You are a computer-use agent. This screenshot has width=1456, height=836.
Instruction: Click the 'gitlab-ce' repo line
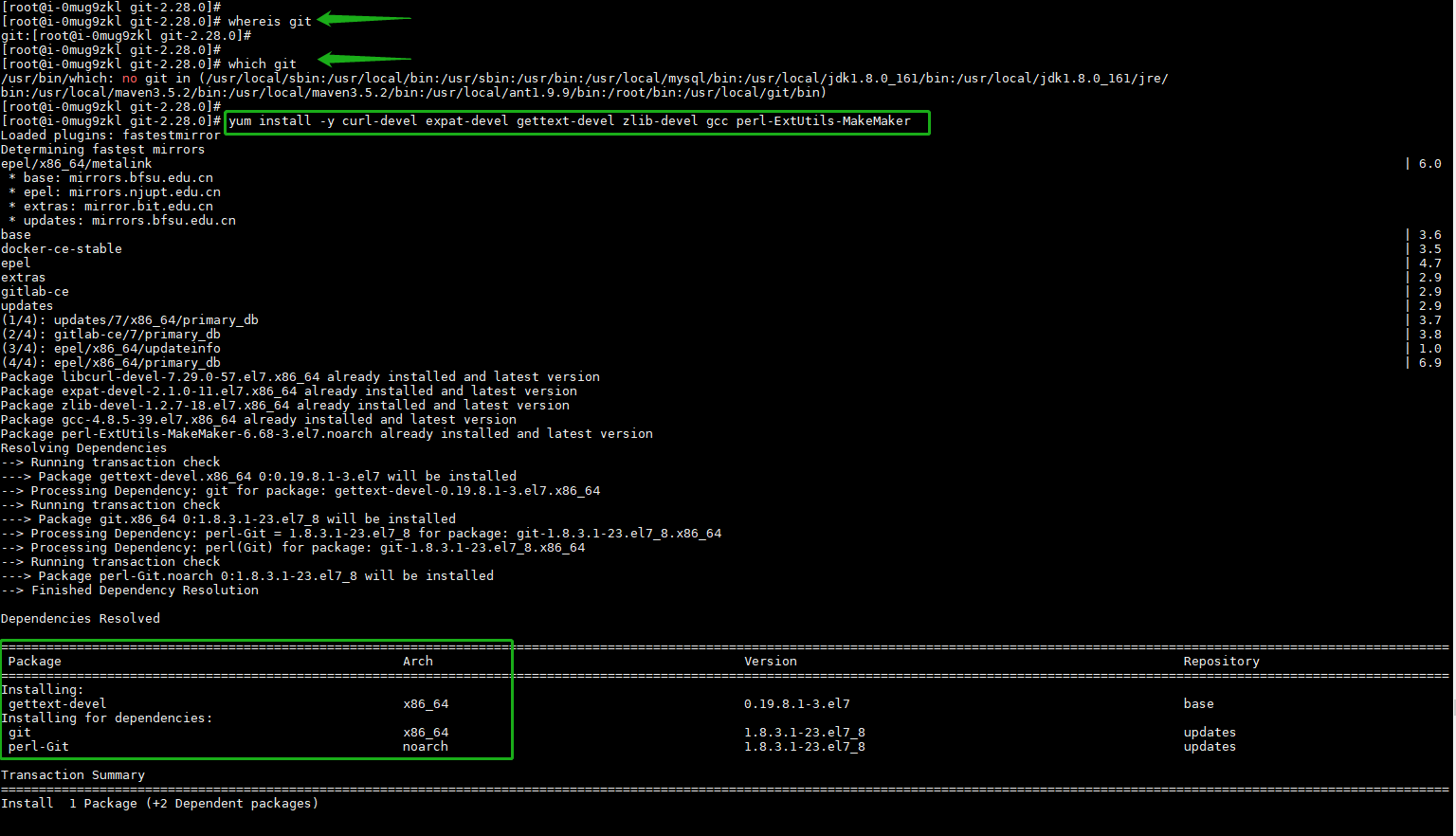point(35,292)
